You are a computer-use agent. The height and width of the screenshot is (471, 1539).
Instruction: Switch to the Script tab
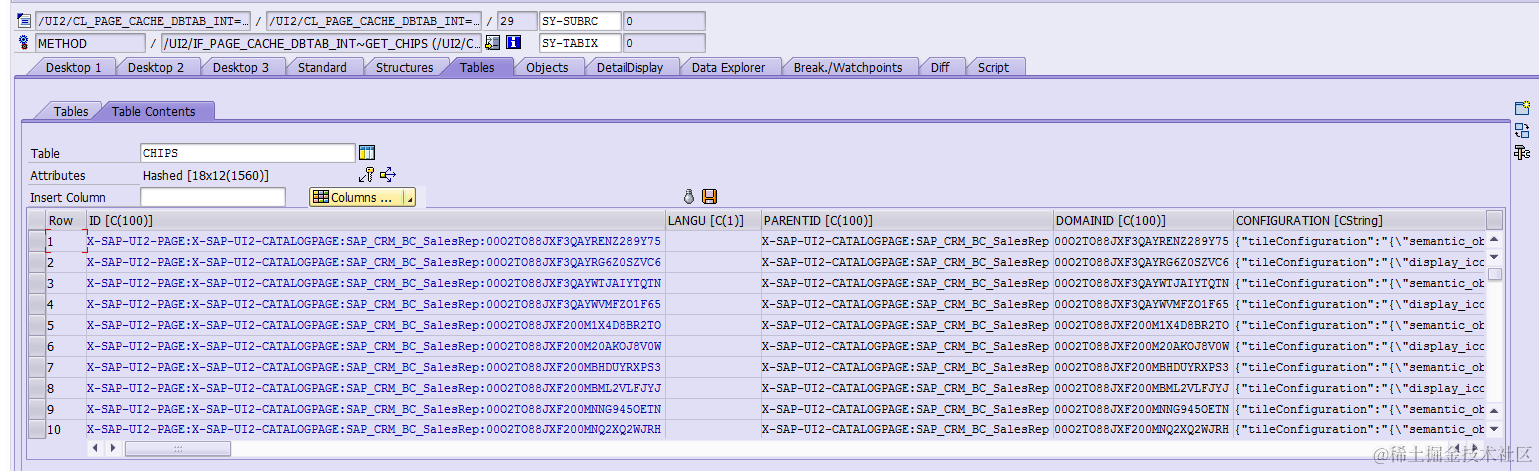pos(993,67)
